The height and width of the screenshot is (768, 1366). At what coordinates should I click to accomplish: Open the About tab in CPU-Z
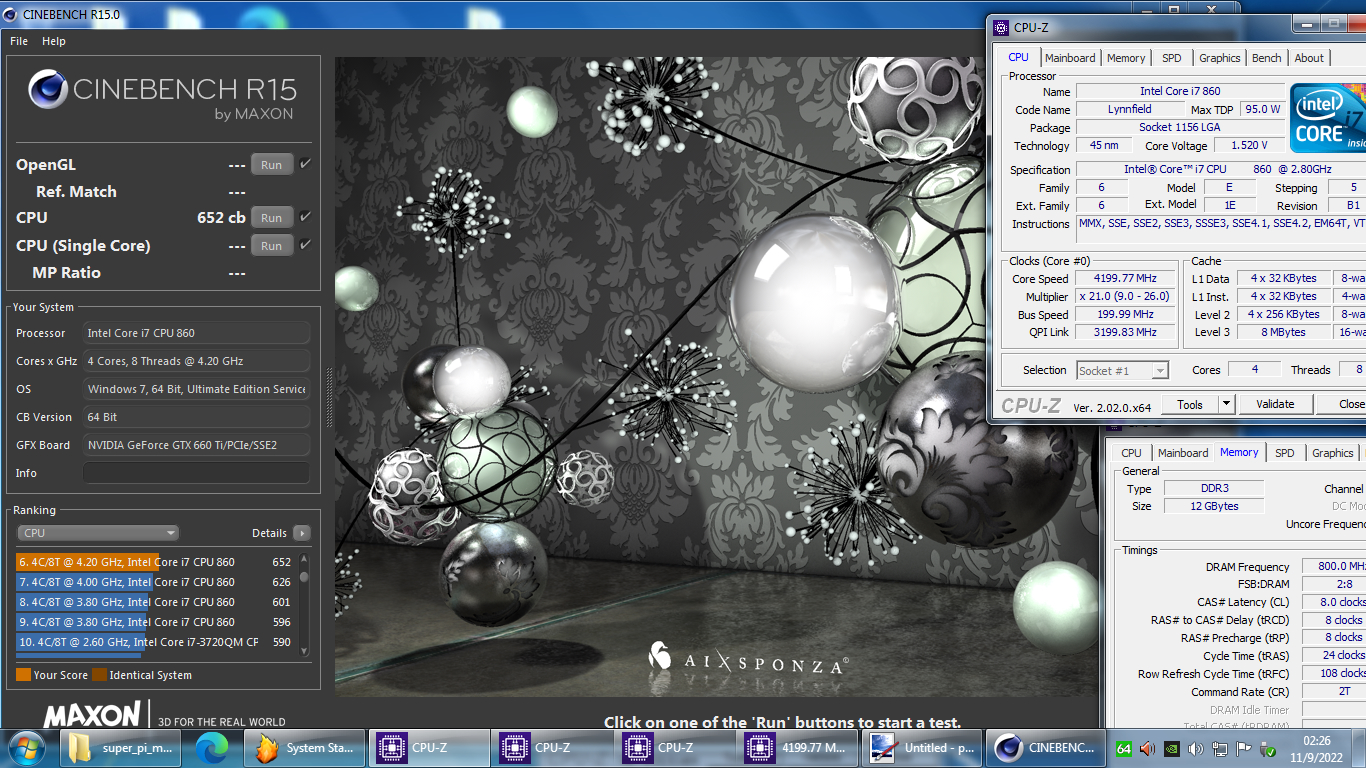[1309, 58]
